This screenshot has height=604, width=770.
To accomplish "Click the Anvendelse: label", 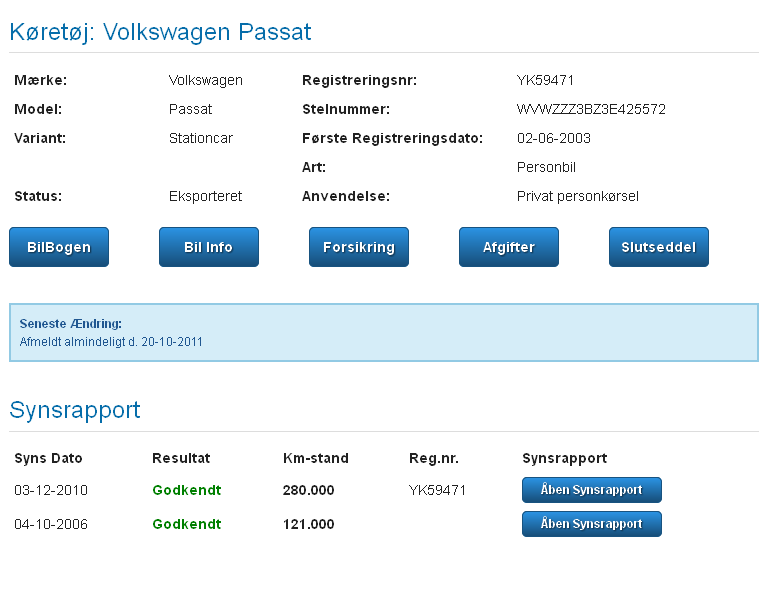I will 346,196.
